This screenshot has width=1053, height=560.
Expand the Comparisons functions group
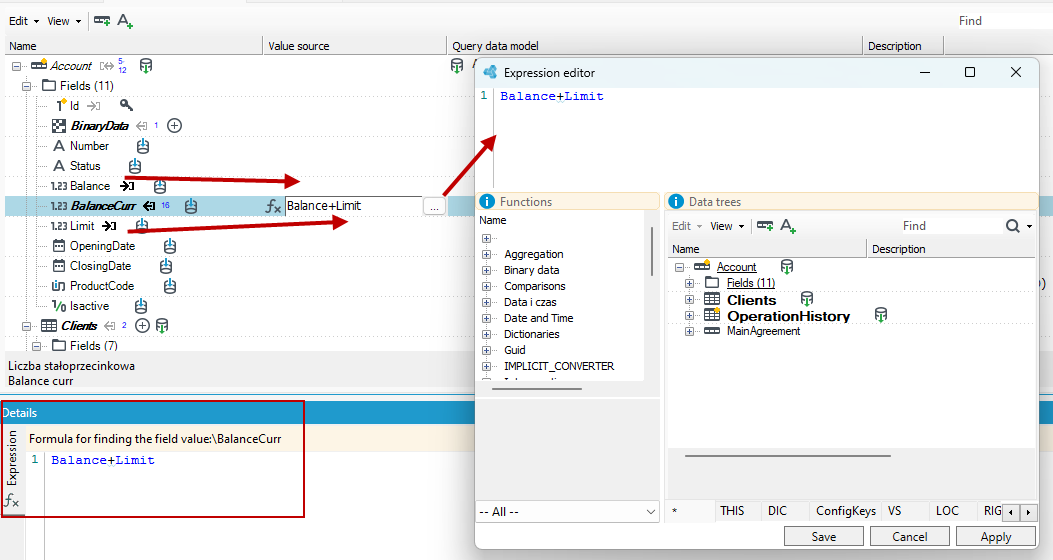[486, 287]
